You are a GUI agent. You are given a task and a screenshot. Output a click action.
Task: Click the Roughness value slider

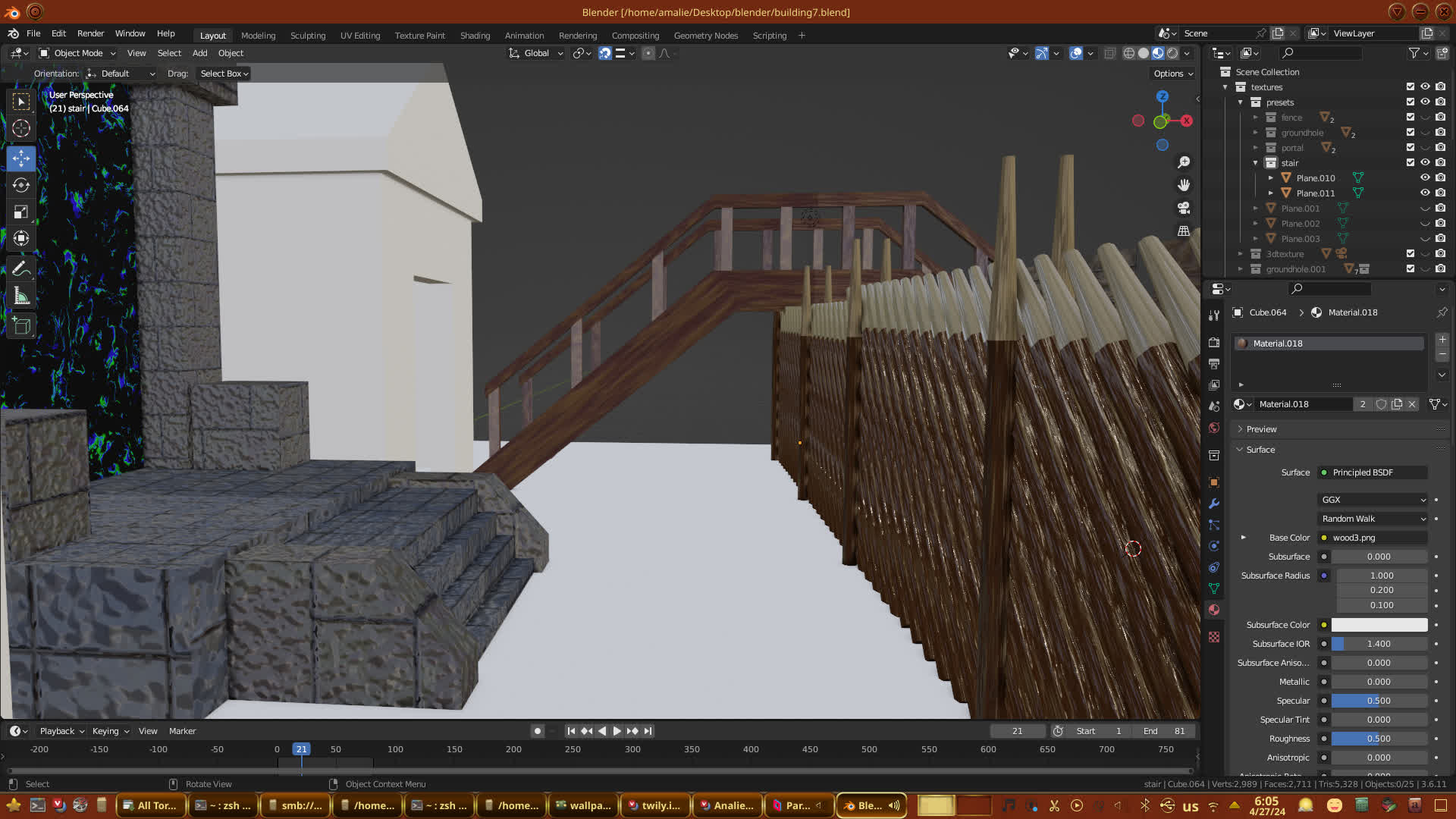point(1379,739)
